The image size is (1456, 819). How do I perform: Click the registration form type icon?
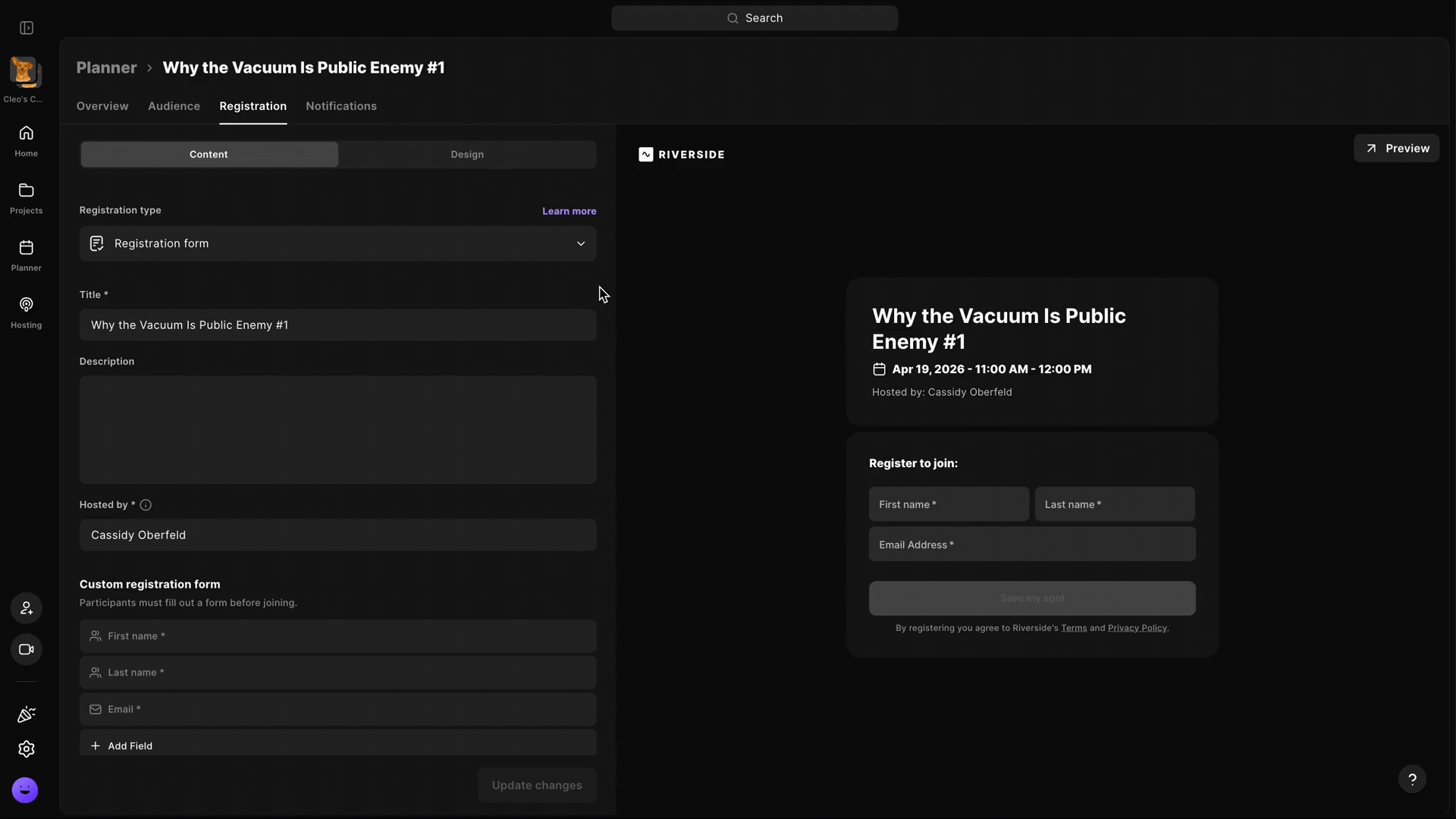pyautogui.click(x=97, y=243)
